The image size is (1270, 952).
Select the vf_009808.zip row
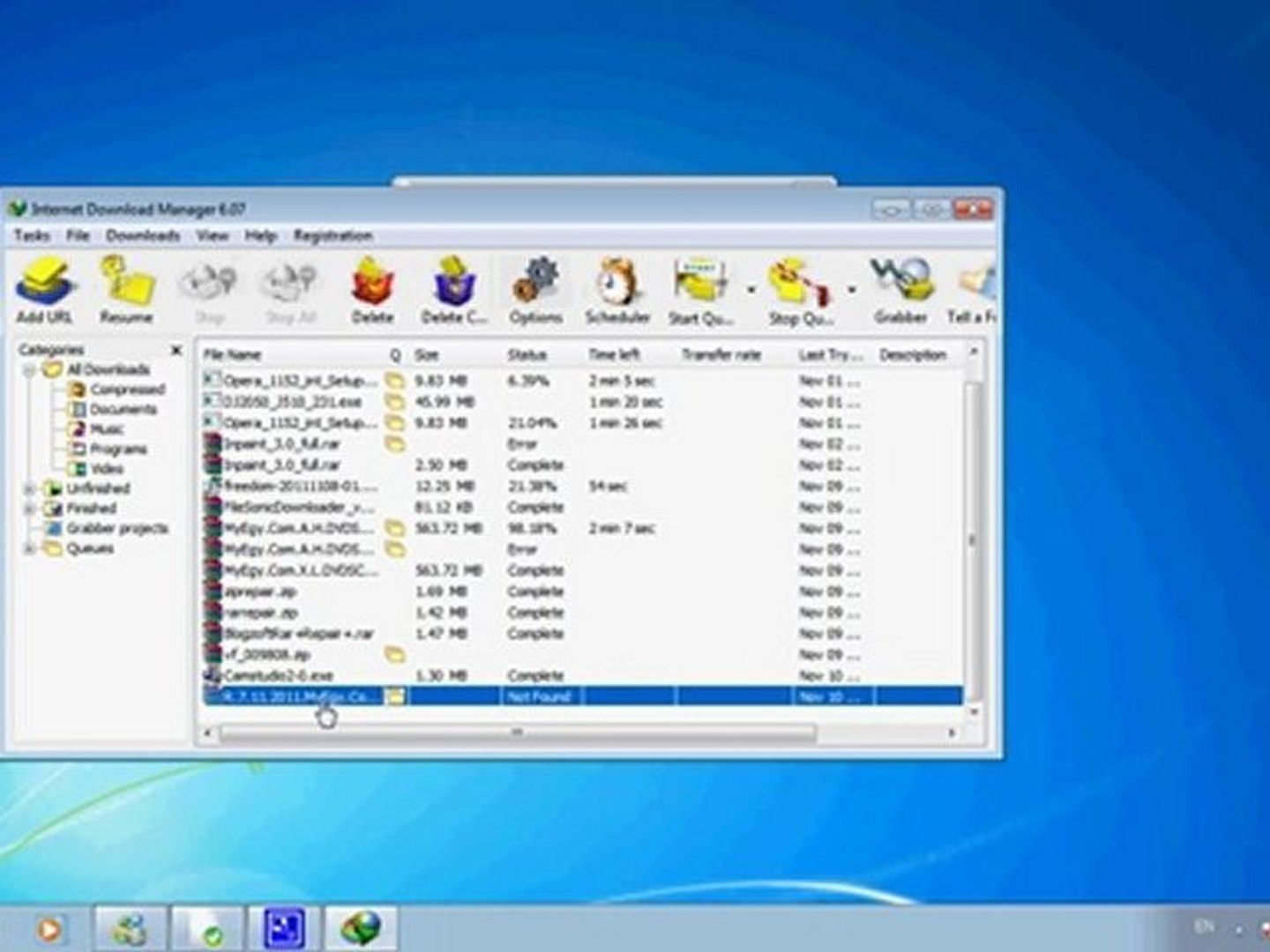click(x=582, y=655)
